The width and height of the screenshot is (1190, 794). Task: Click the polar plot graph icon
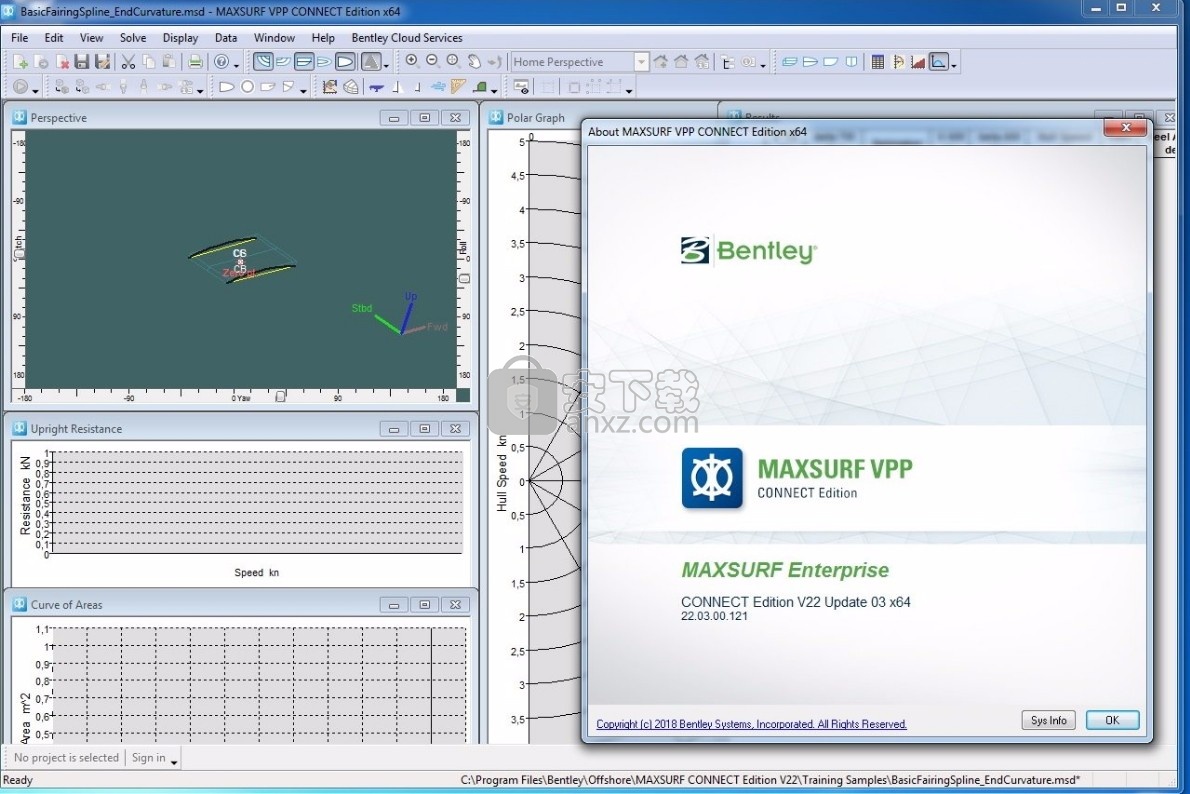pos(898,62)
